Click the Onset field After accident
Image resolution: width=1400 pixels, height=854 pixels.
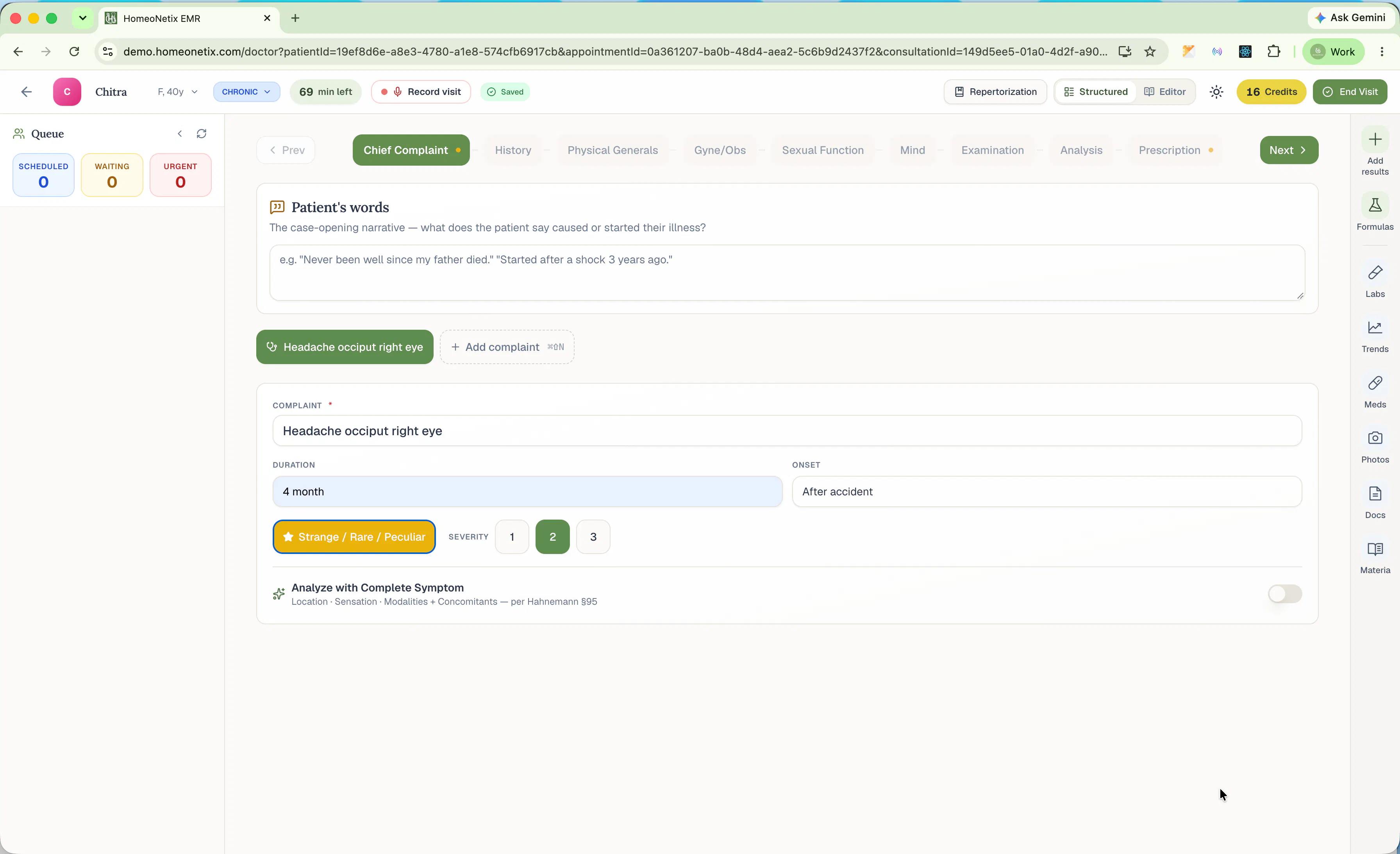[1046, 491]
